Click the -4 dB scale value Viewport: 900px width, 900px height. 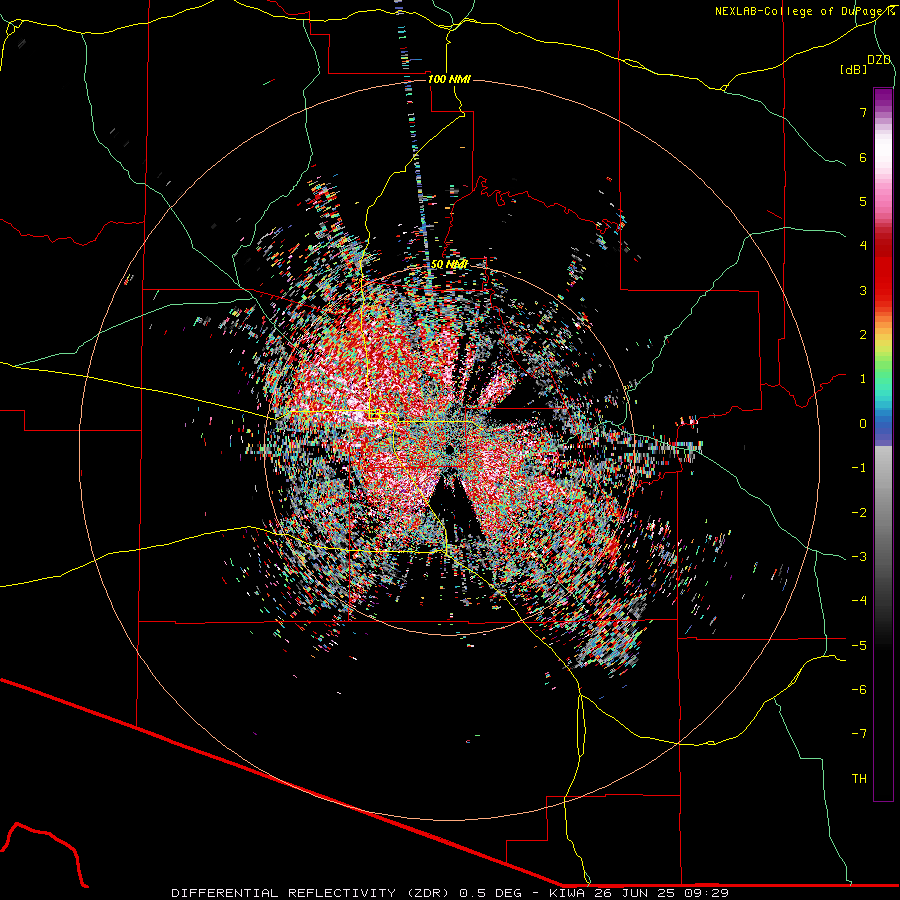point(859,601)
